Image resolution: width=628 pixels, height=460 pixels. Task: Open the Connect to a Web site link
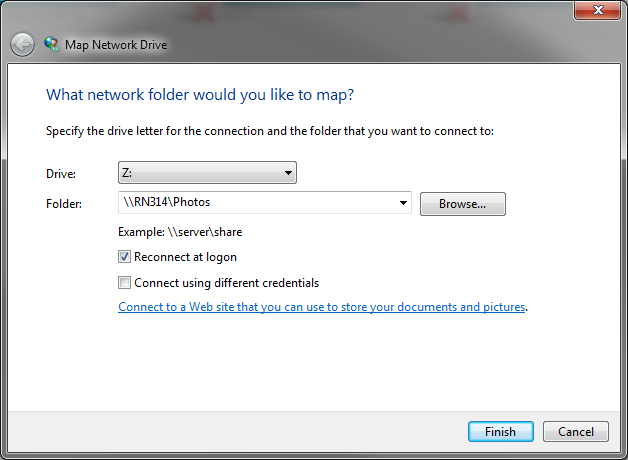pos(322,307)
